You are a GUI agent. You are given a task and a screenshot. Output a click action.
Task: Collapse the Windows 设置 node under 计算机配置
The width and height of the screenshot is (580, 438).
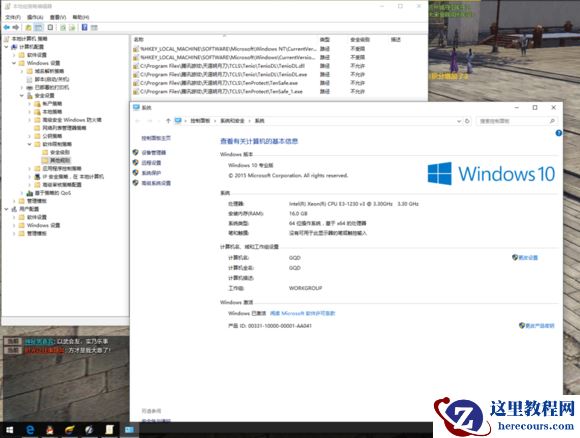(x=14, y=63)
